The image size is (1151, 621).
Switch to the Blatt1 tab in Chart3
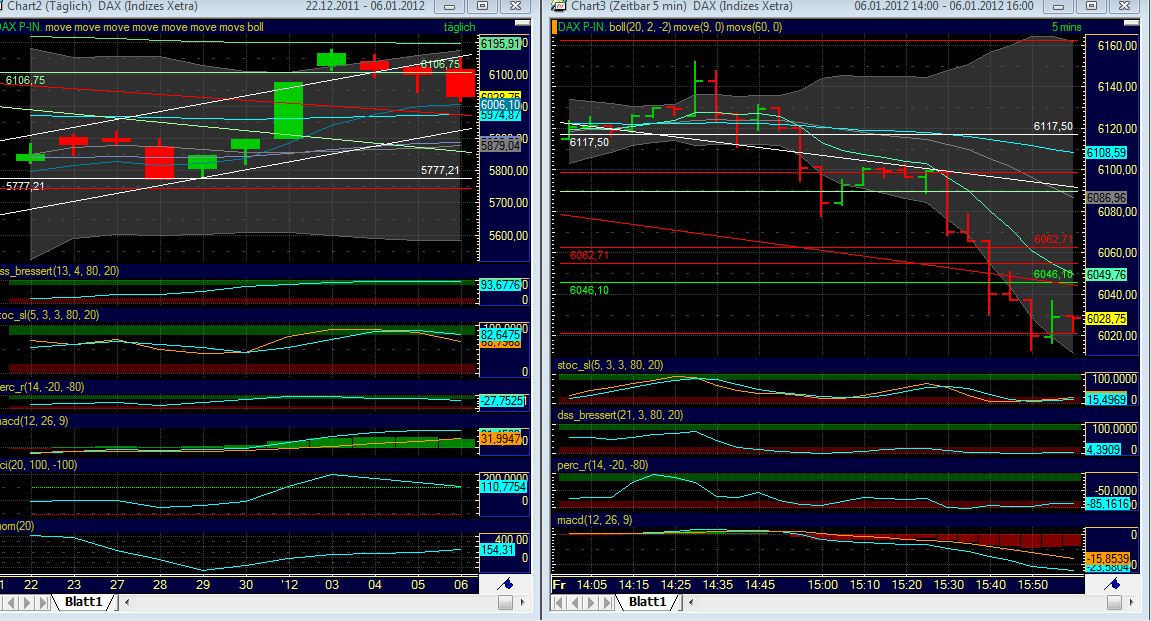(x=646, y=601)
